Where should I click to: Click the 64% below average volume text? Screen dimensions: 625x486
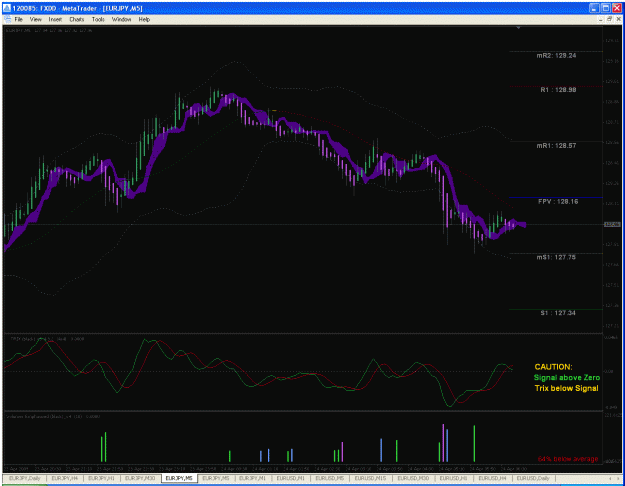tap(568, 459)
